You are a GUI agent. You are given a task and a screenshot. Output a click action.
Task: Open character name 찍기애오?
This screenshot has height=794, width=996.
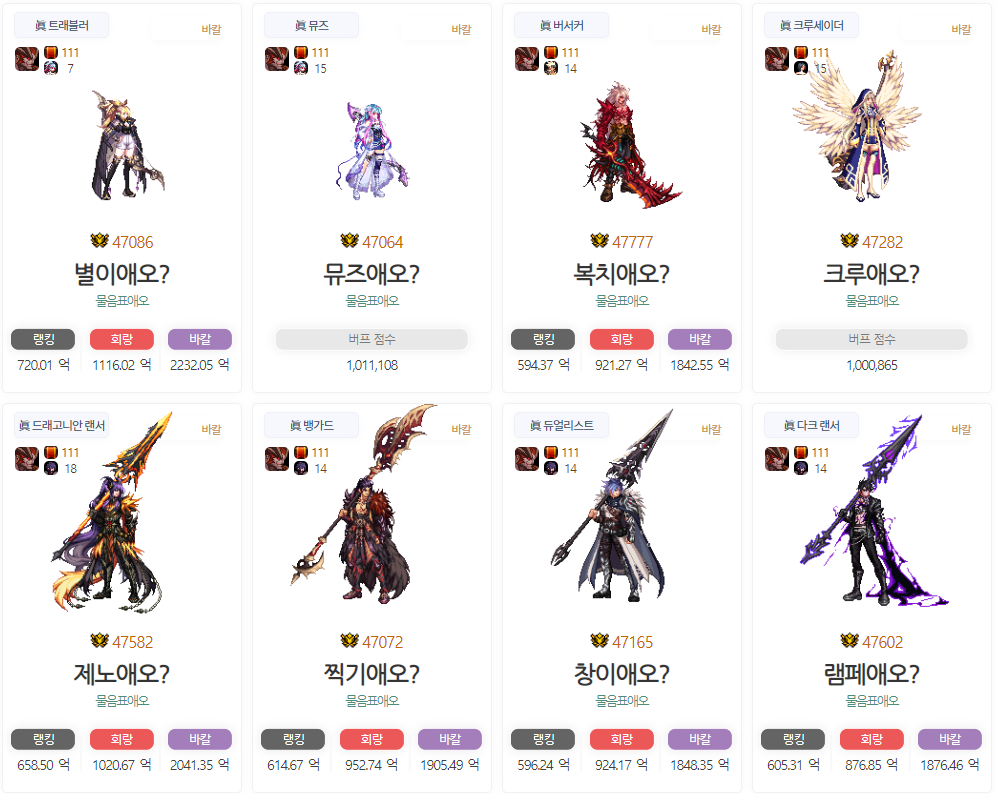coord(372,674)
